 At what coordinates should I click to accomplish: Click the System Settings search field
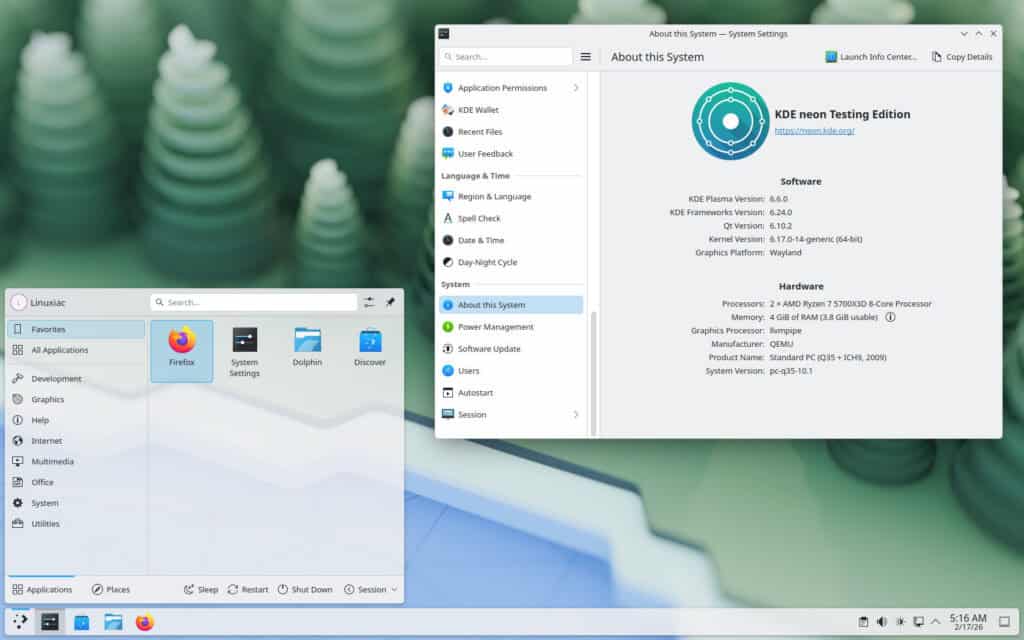click(505, 56)
